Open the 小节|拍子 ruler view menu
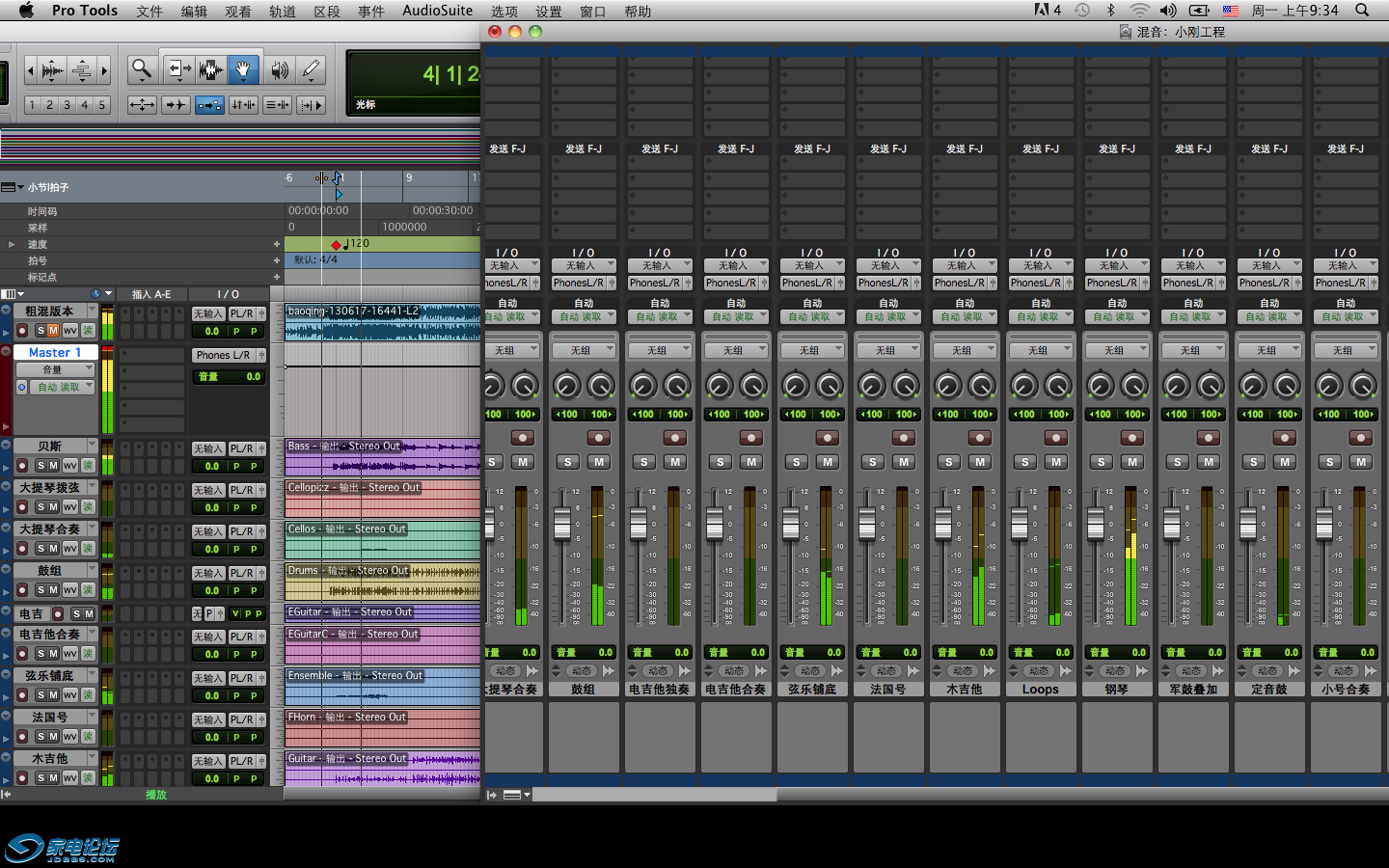The height and width of the screenshot is (868, 1389). pos(13,187)
